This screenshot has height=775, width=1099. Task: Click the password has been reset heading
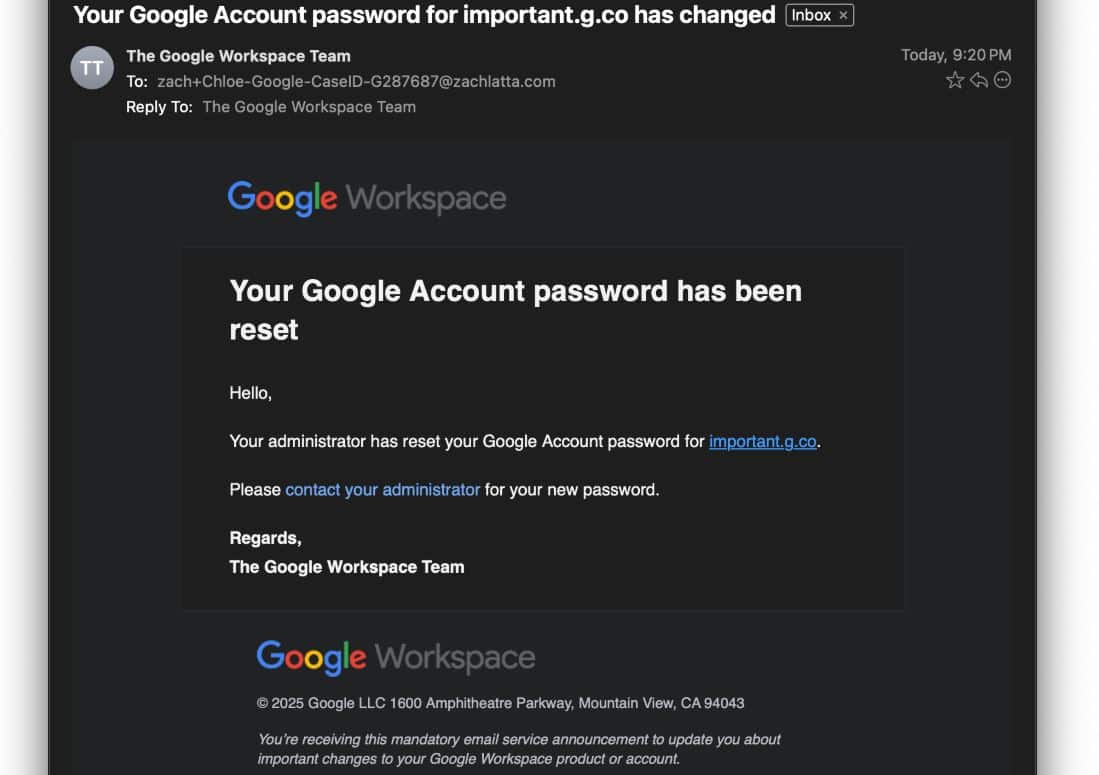click(515, 310)
